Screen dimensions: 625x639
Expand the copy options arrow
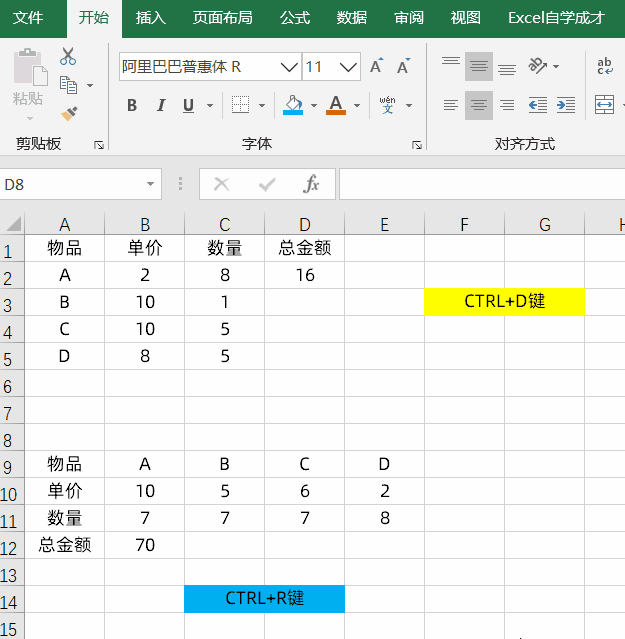[90, 85]
